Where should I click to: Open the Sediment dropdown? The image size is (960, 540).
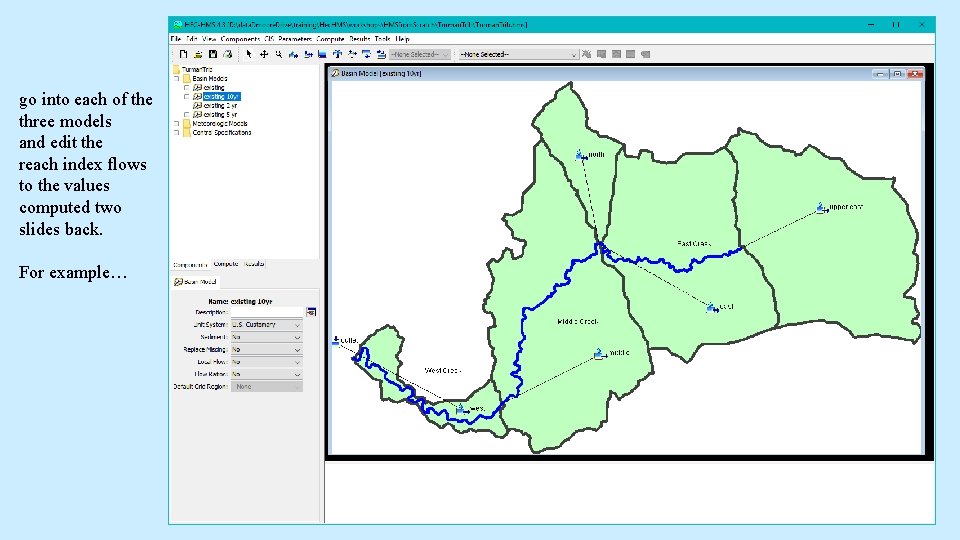266,337
